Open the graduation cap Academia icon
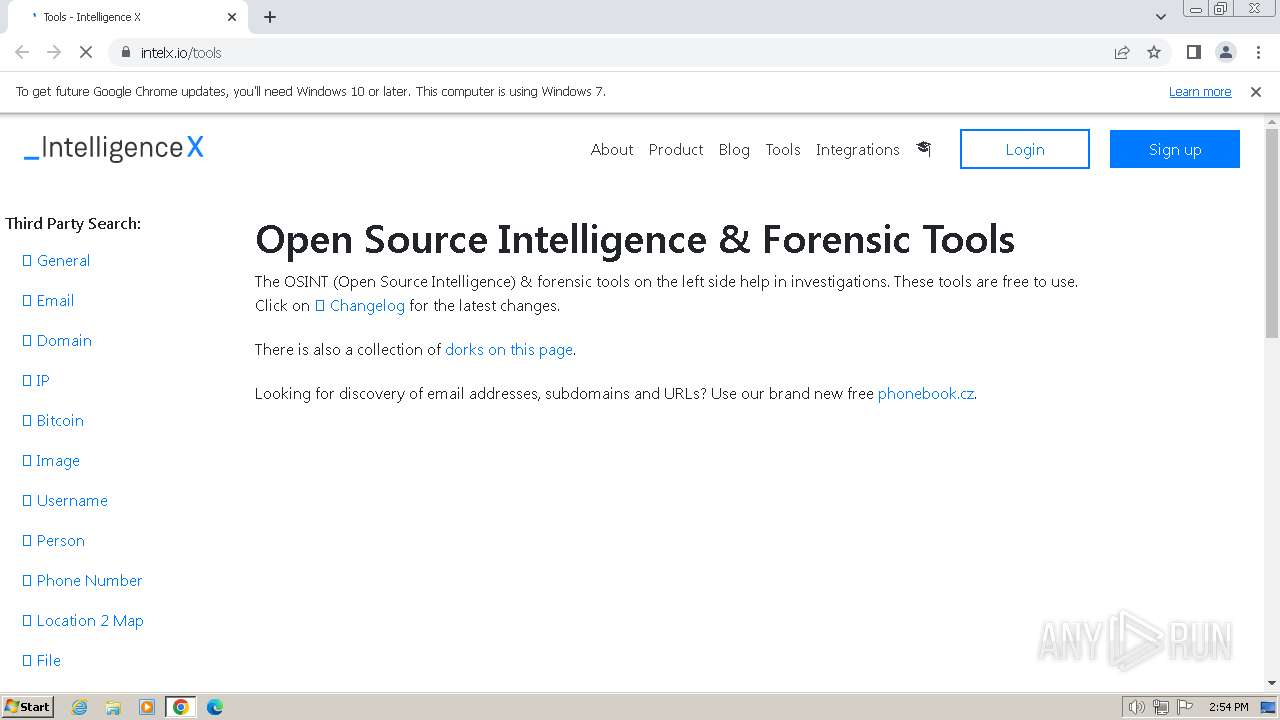Screen dimensions: 1280x720 point(923,149)
